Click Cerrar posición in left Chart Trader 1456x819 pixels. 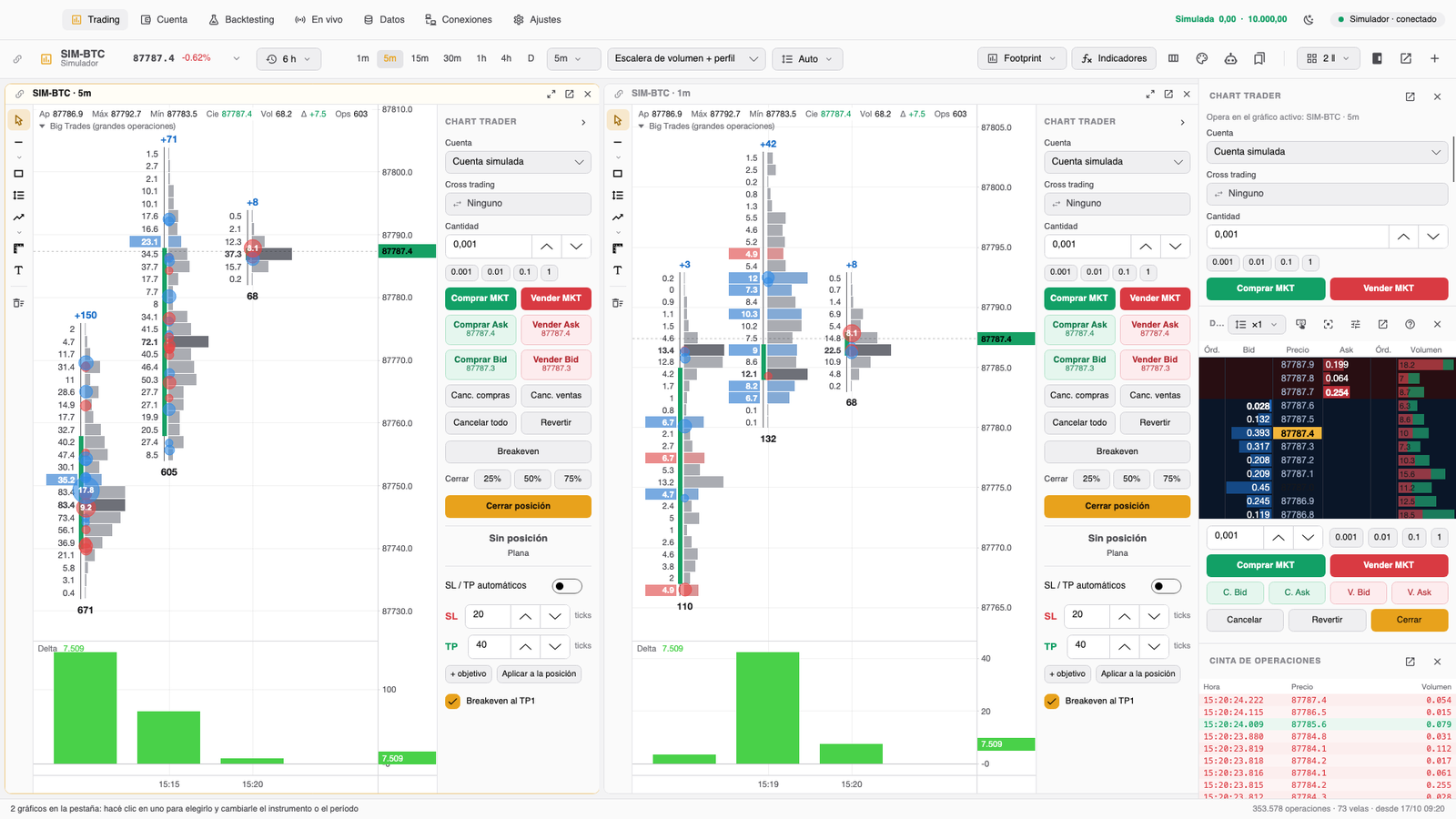pos(518,506)
